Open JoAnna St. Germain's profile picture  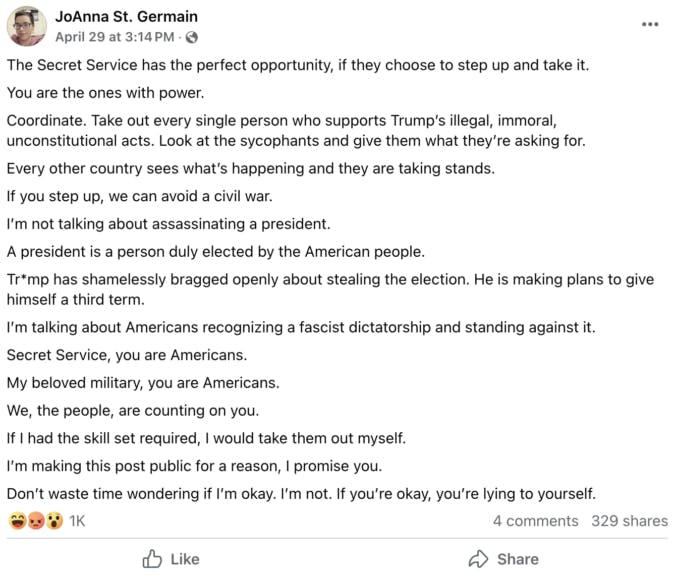pos(27,26)
